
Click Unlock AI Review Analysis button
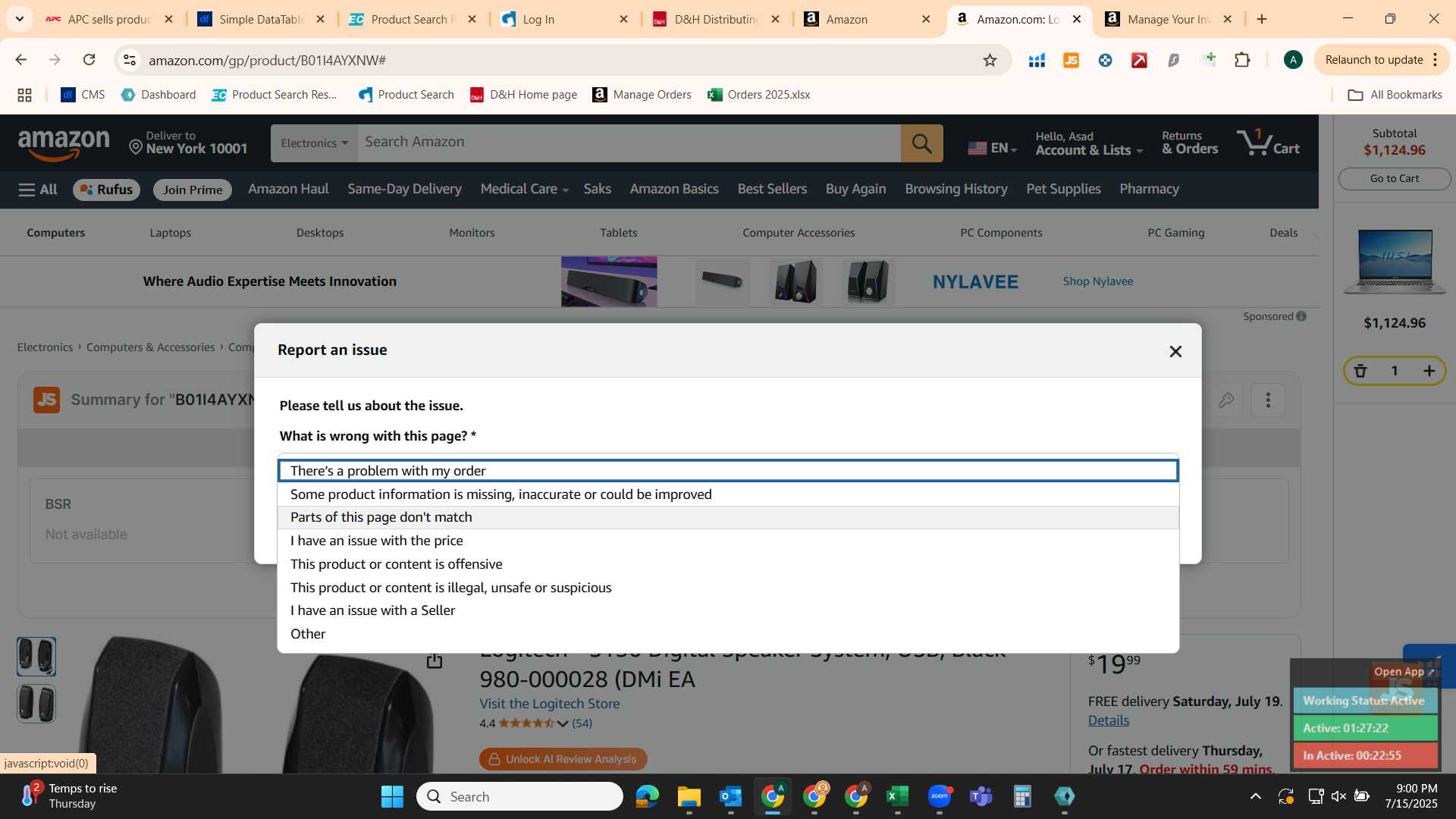tap(563, 759)
